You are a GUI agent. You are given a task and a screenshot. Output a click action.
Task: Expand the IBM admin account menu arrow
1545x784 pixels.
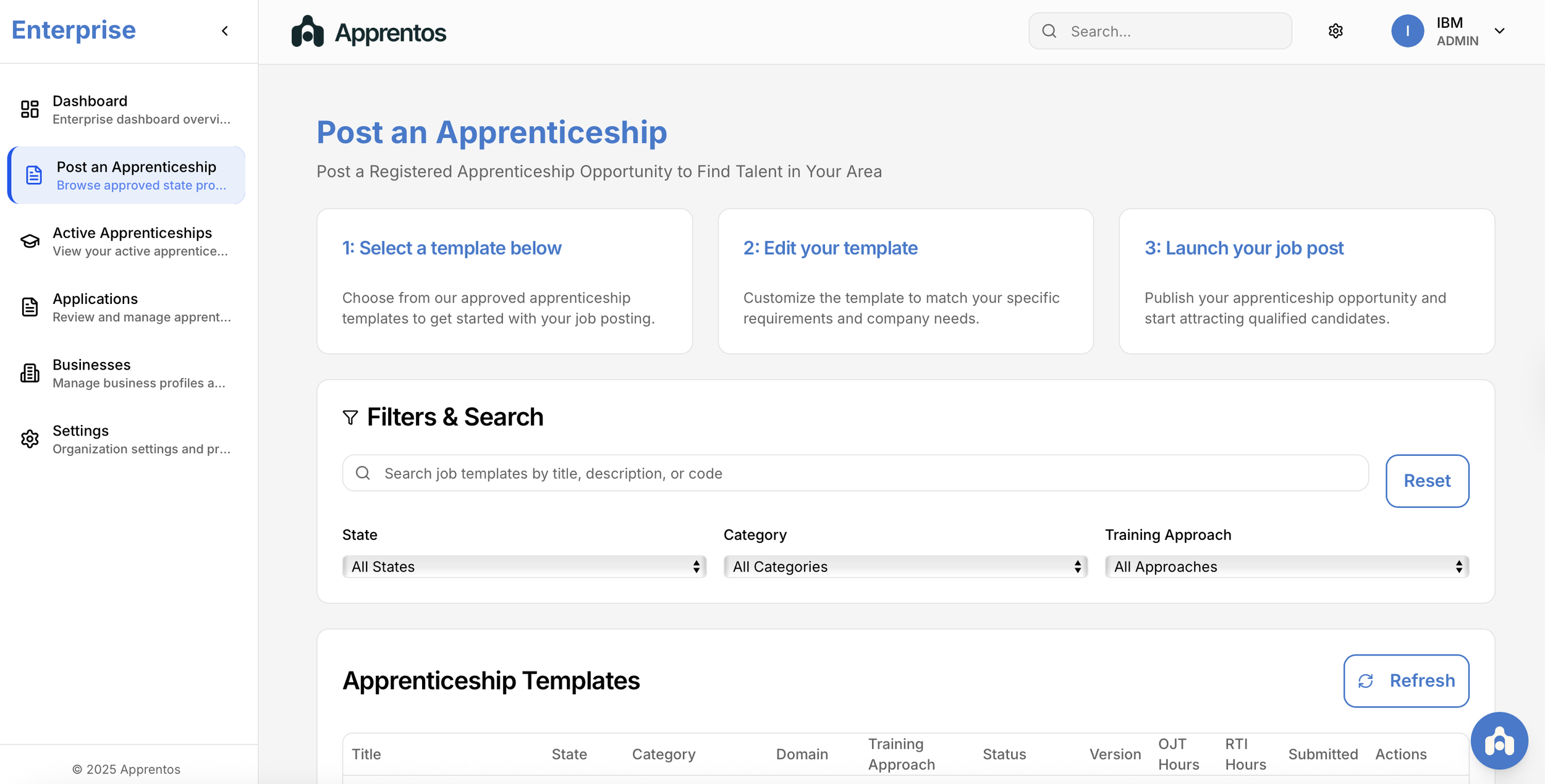coord(1499,31)
